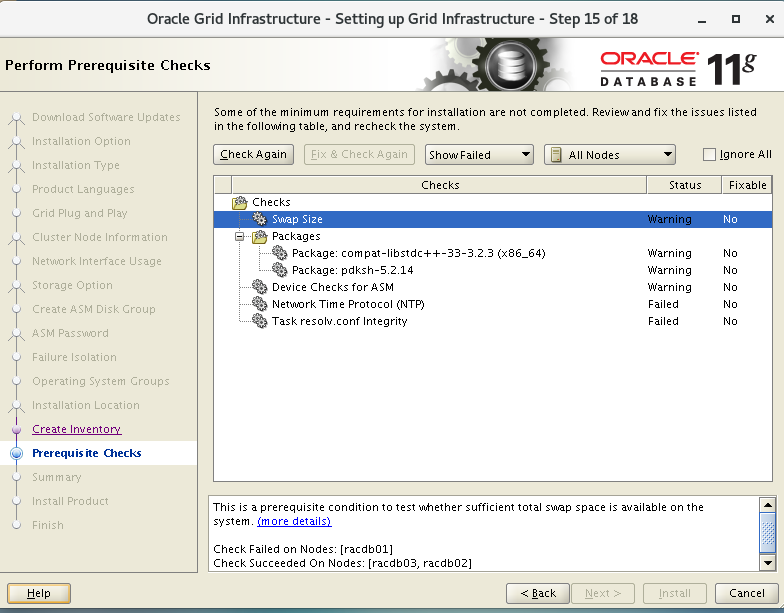
Task: Select Network Time Protocol (NTP) row
Action: click(x=492, y=304)
